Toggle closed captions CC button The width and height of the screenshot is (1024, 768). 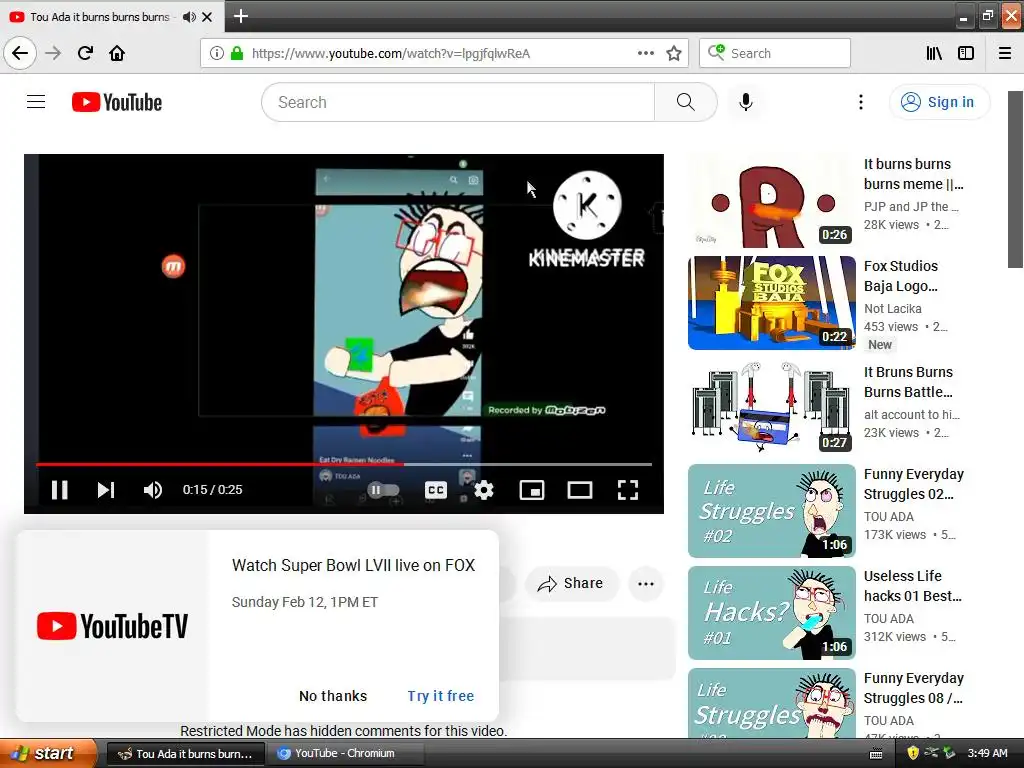pos(436,490)
